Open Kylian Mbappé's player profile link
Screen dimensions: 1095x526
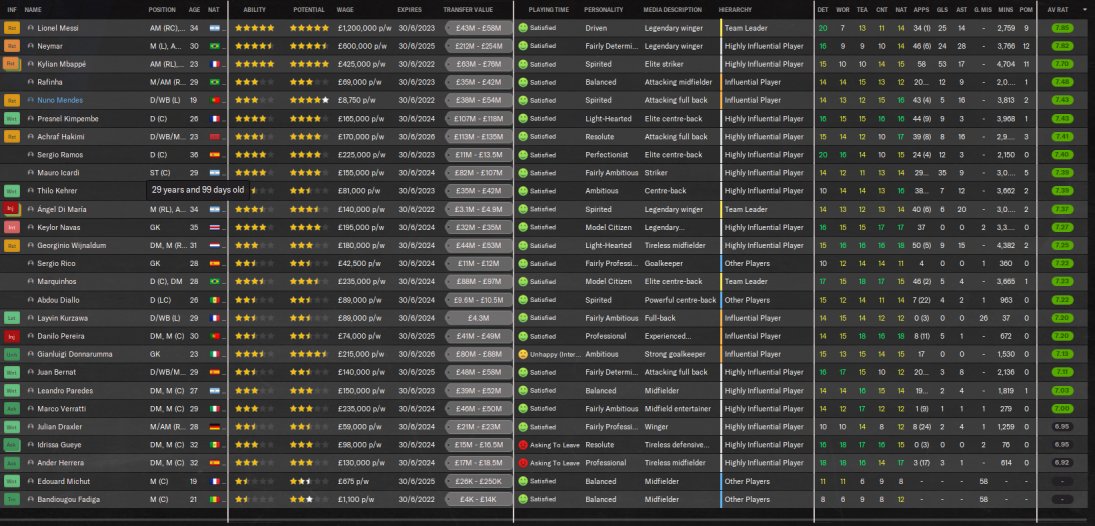[x=61, y=64]
